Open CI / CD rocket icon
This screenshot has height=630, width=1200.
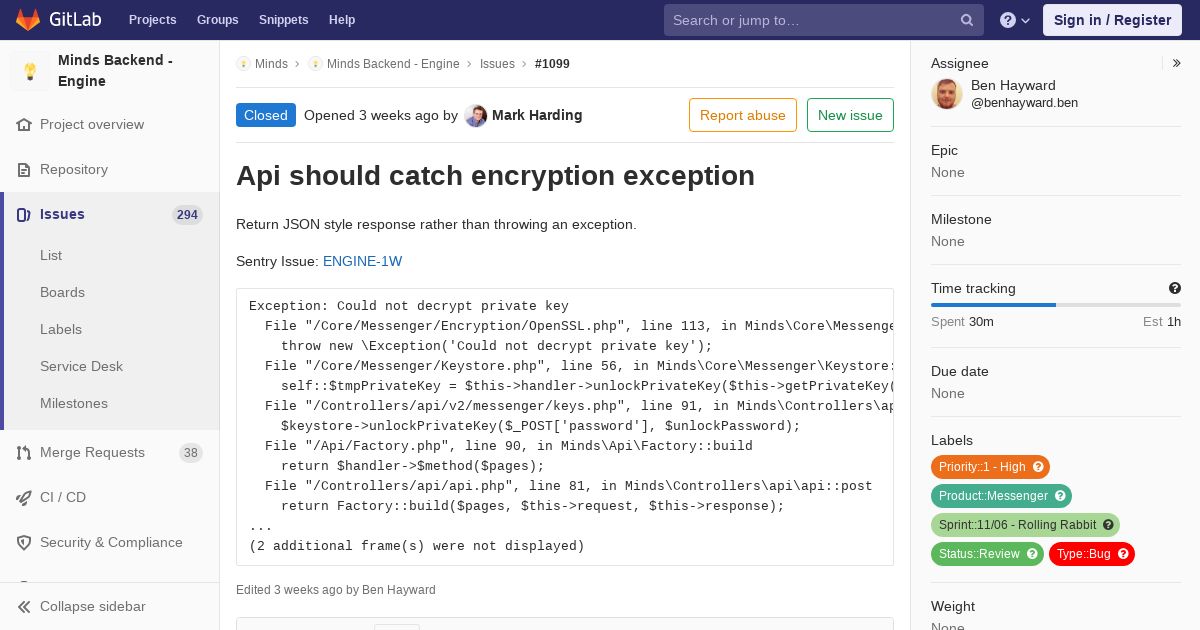point(24,498)
